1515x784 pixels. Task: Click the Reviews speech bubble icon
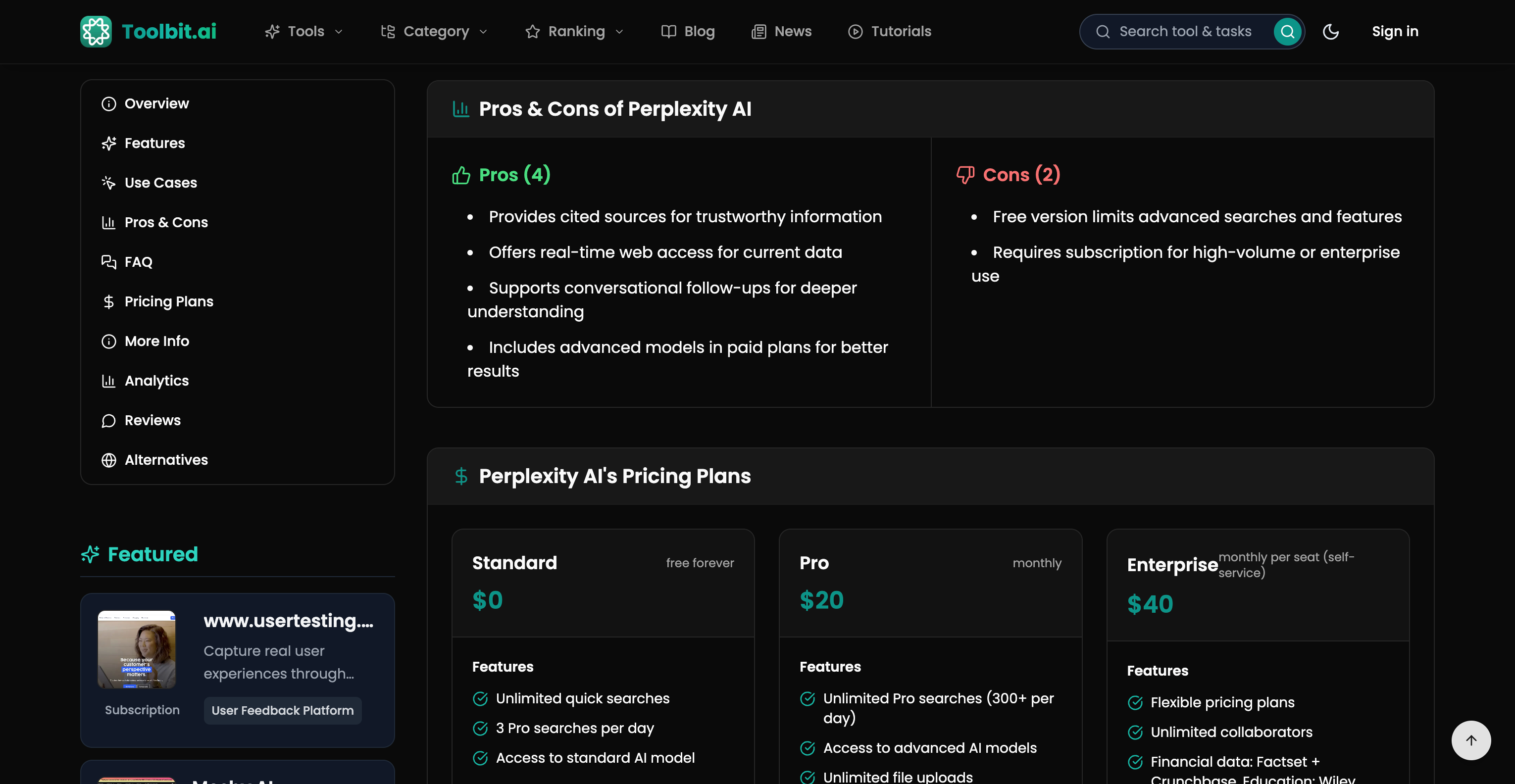pos(109,421)
